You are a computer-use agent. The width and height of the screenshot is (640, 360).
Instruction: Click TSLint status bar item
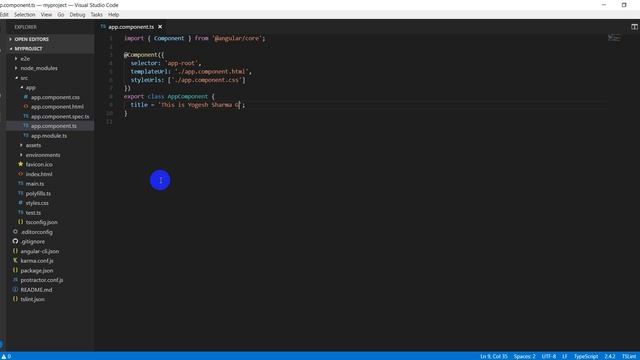pyautogui.click(x=629, y=356)
